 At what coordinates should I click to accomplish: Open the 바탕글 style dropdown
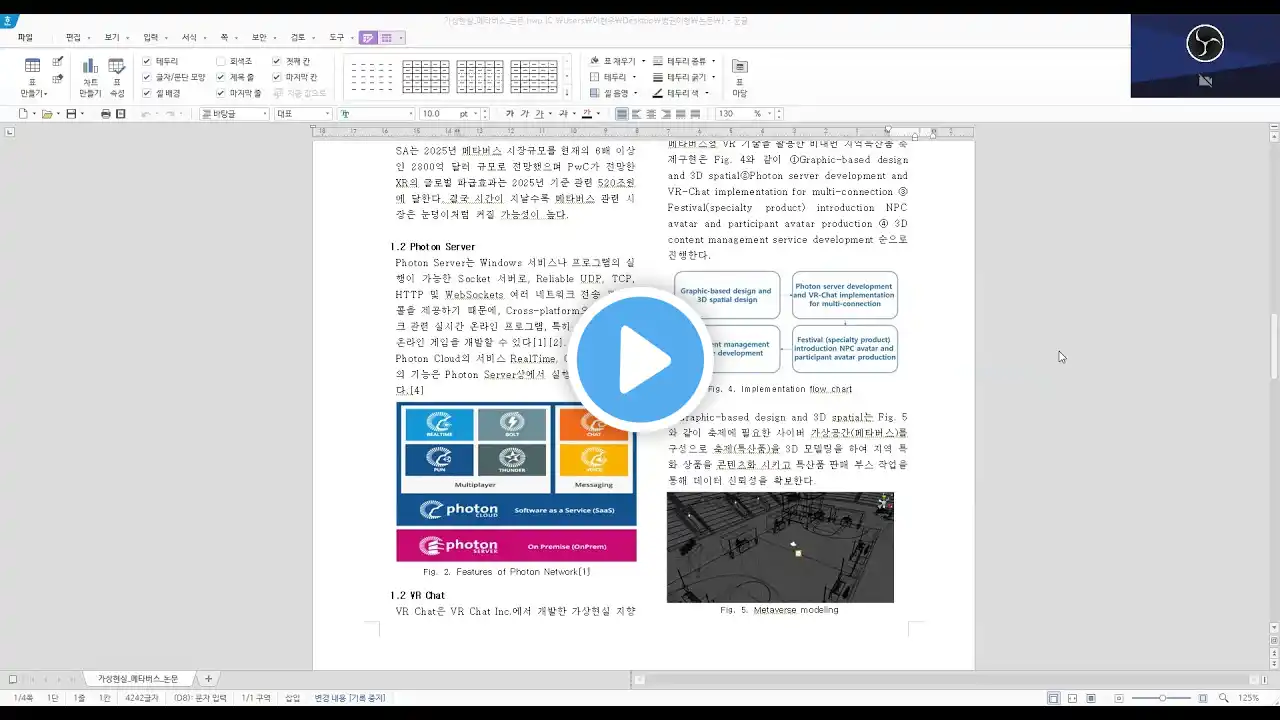coord(234,114)
